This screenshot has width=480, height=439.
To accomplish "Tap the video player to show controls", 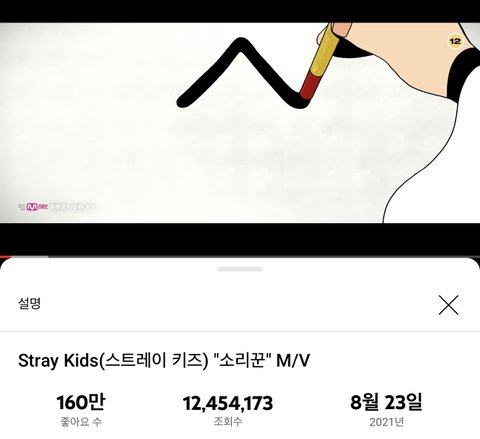I will coord(240,123).
